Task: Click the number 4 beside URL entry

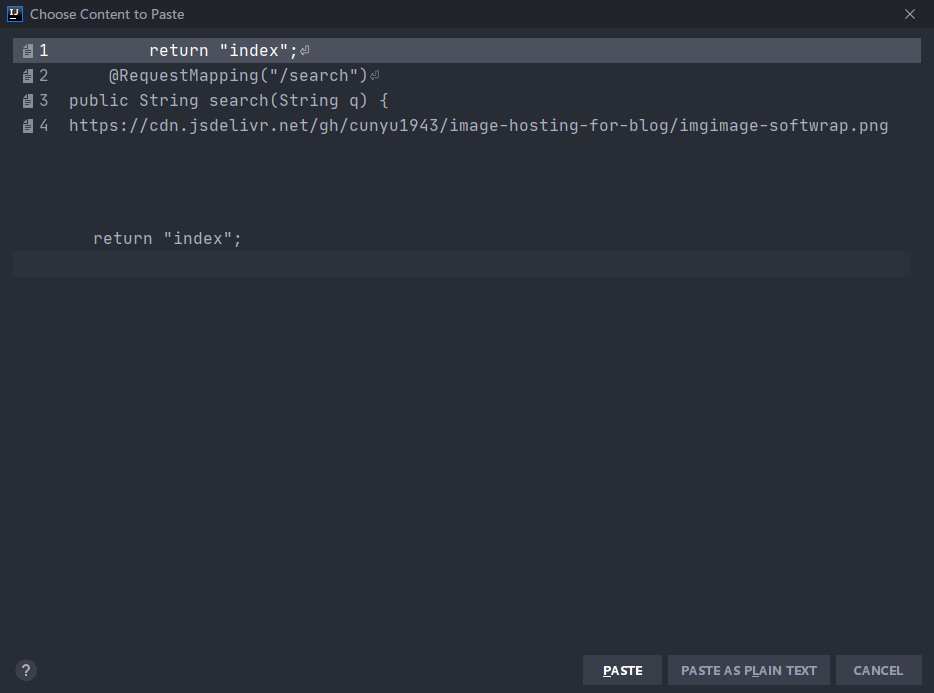Action: [43, 126]
